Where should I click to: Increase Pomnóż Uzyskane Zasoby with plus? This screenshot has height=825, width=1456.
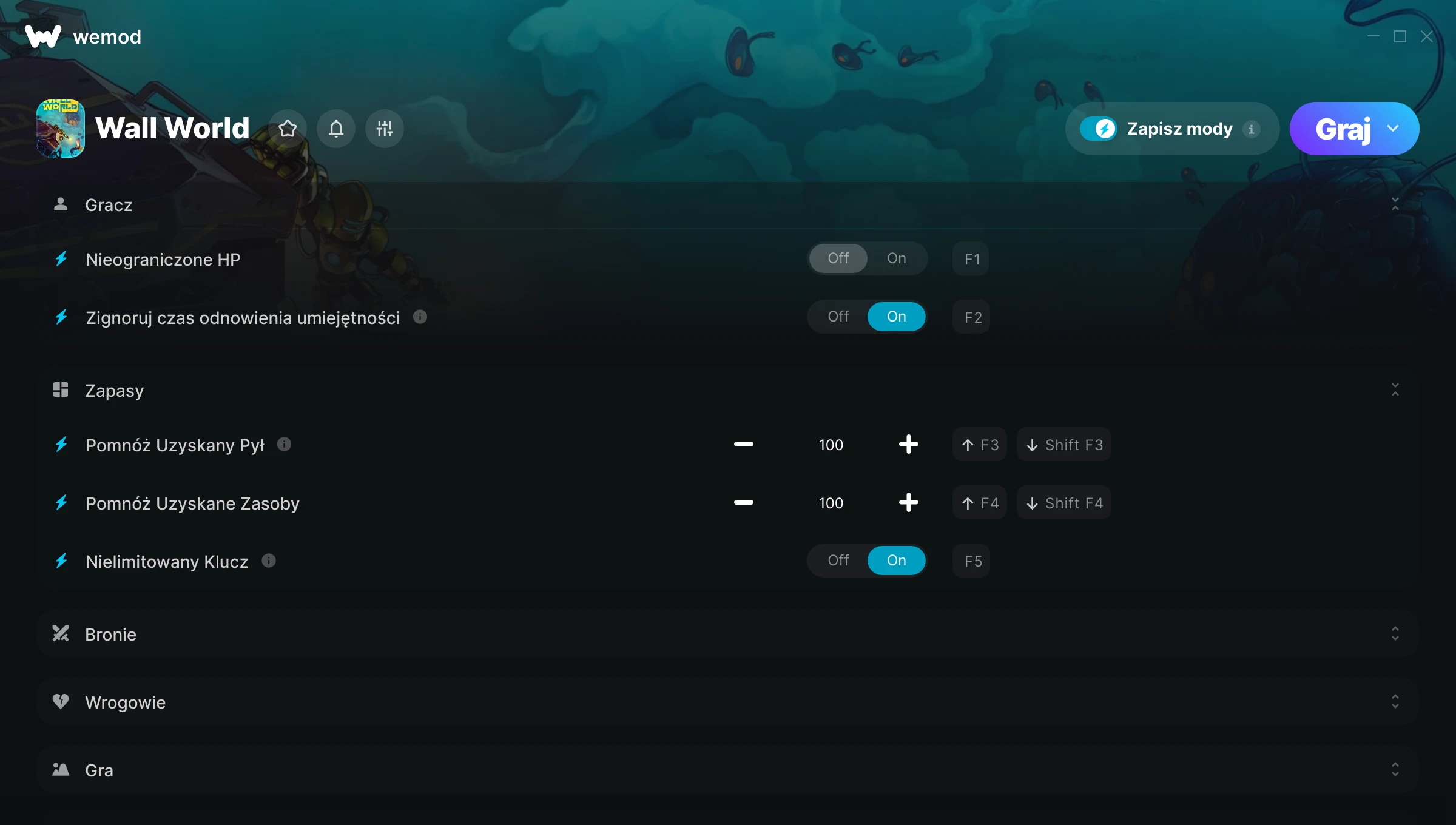(x=908, y=502)
